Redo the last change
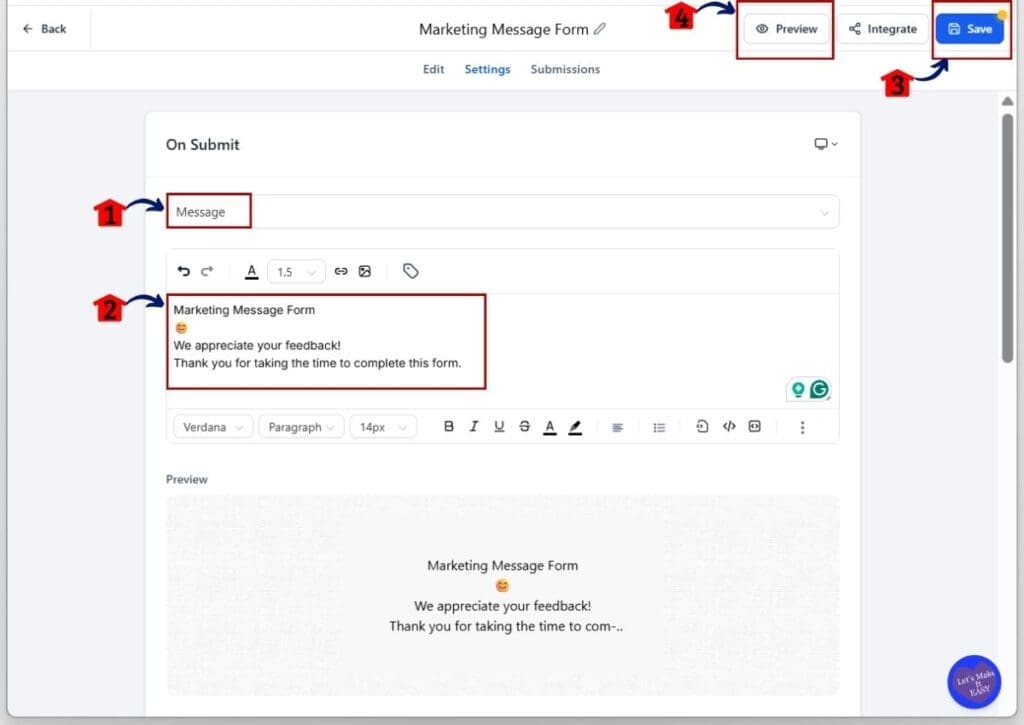Viewport: 1024px width, 725px height. (208, 271)
